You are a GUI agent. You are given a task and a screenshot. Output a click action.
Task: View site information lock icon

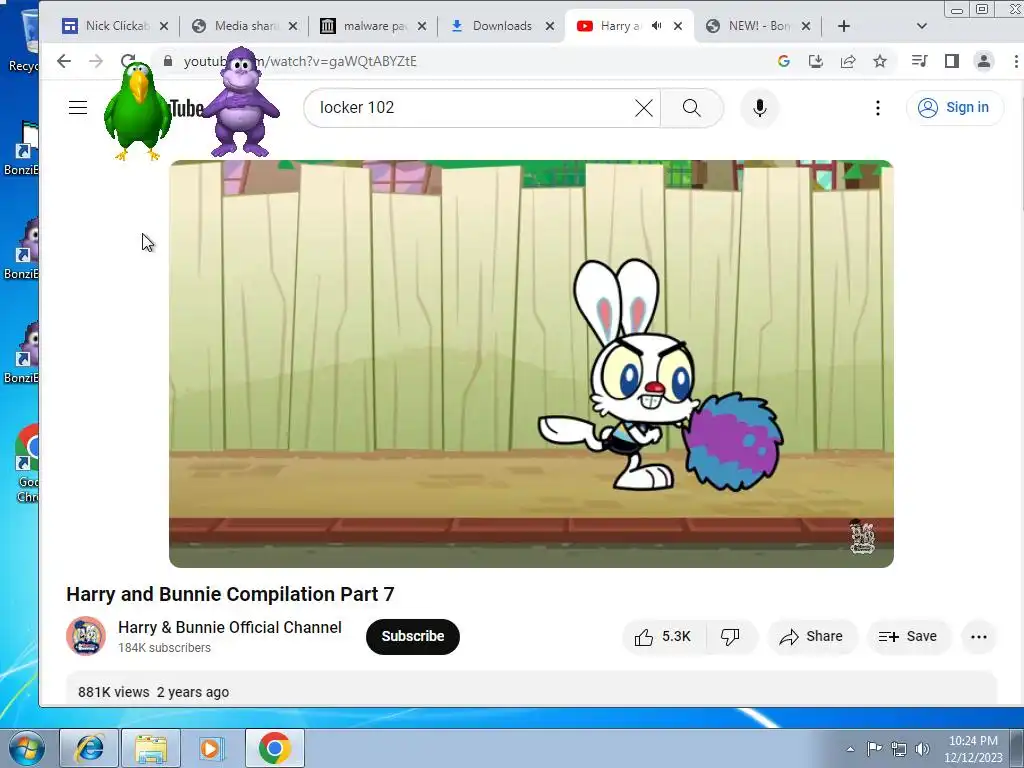click(168, 61)
